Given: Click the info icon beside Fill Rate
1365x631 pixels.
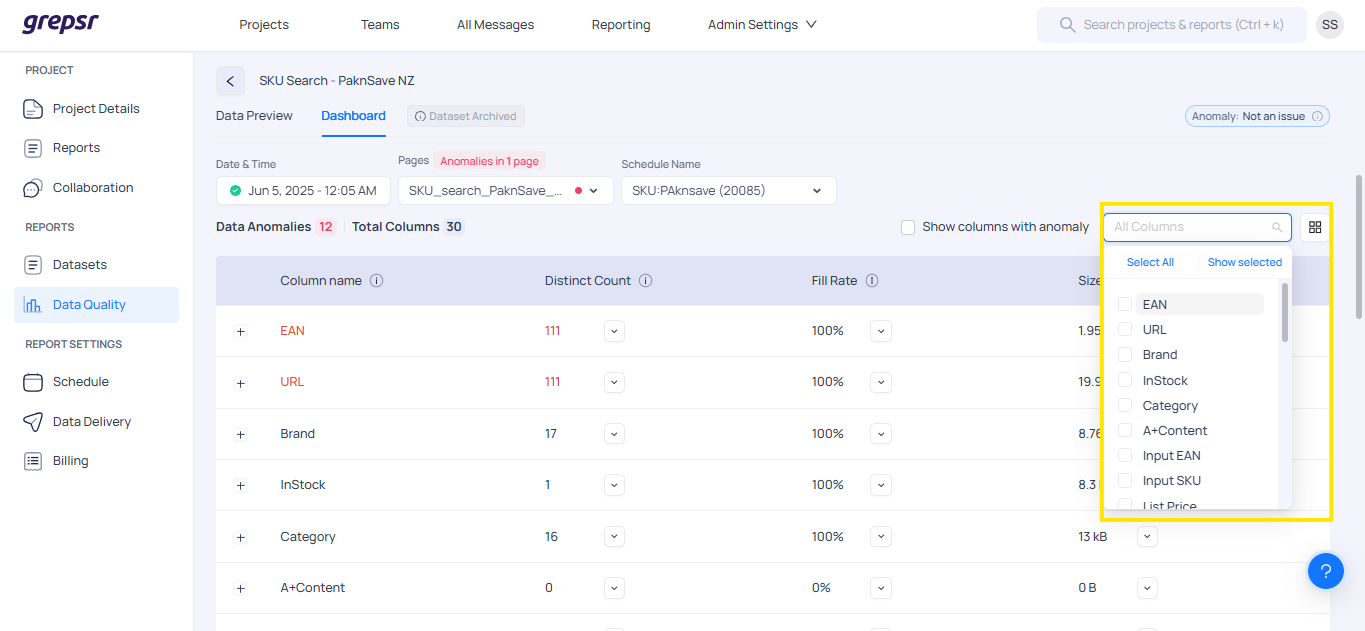Looking at the screenshot, I should click(x=872, y=281).
